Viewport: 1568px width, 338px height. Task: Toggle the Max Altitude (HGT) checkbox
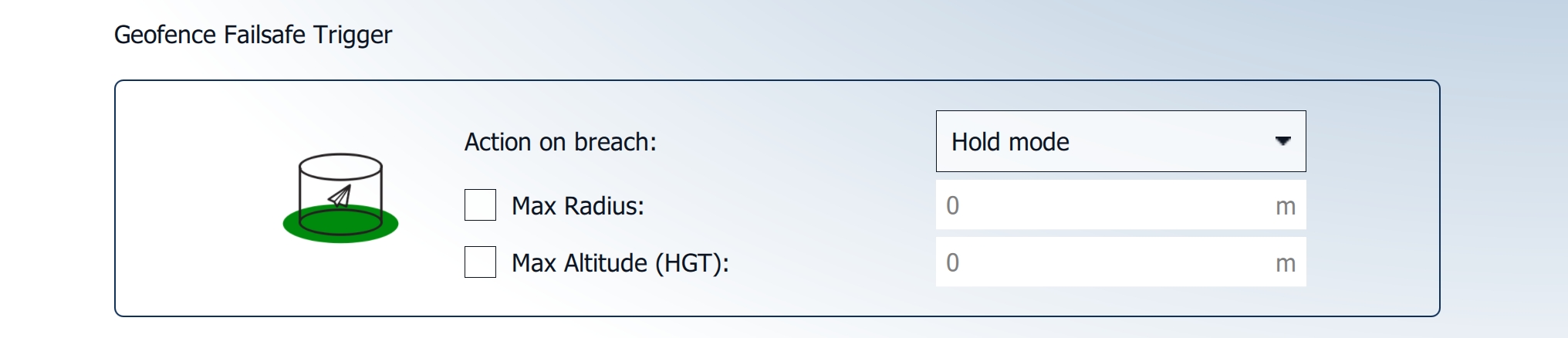pyautogui.click(x=480, y=262)
